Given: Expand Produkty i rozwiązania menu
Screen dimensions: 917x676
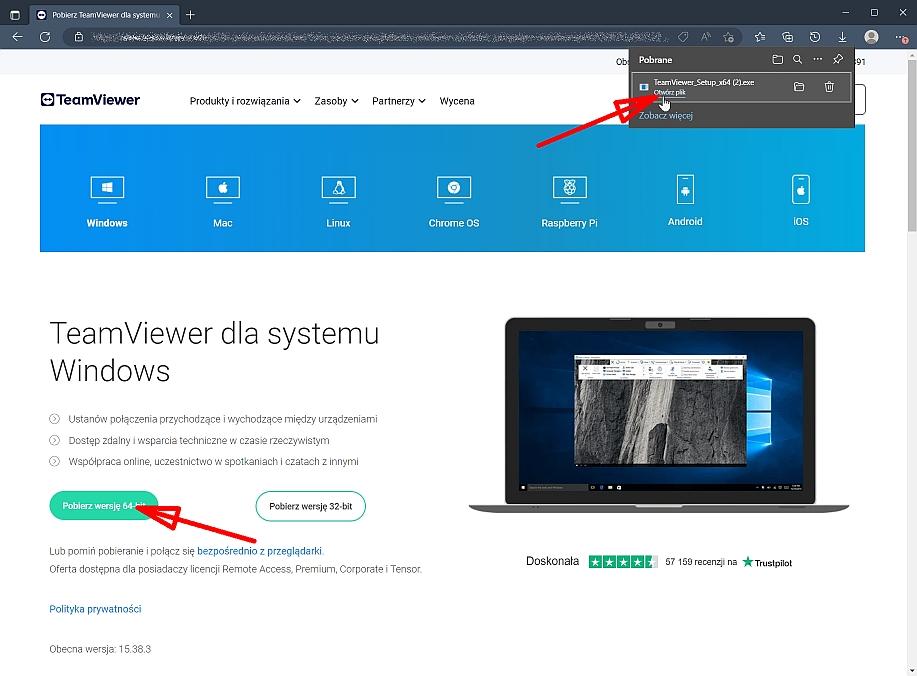Looking at the screenshot, I should point(245,101).
